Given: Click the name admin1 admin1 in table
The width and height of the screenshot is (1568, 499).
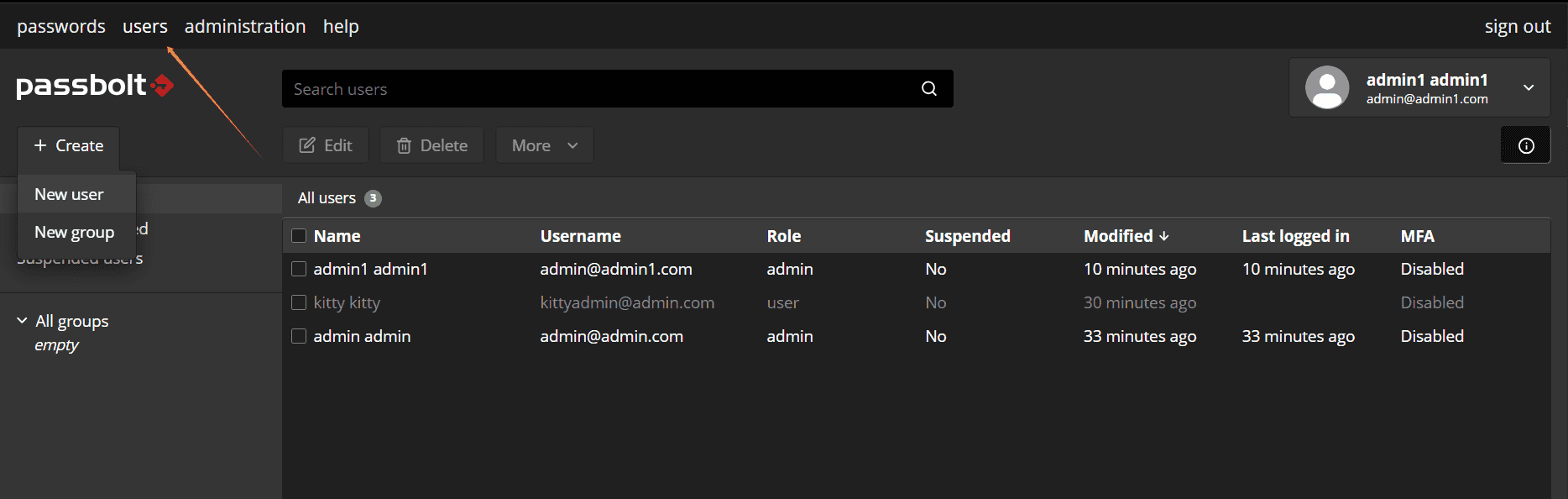Looking at the screenshot, I should pyautogui.click(x=370, y=269).
